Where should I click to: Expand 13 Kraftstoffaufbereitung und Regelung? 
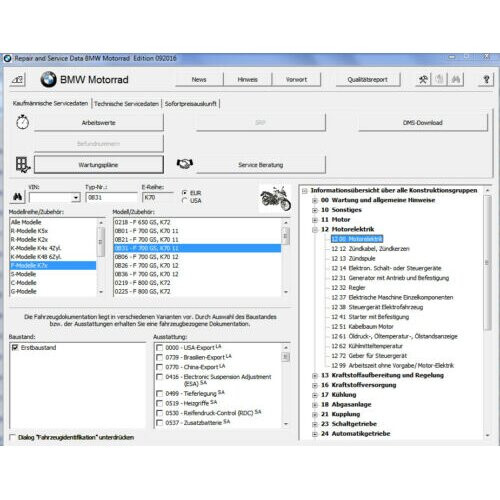(x=315, y=376)
